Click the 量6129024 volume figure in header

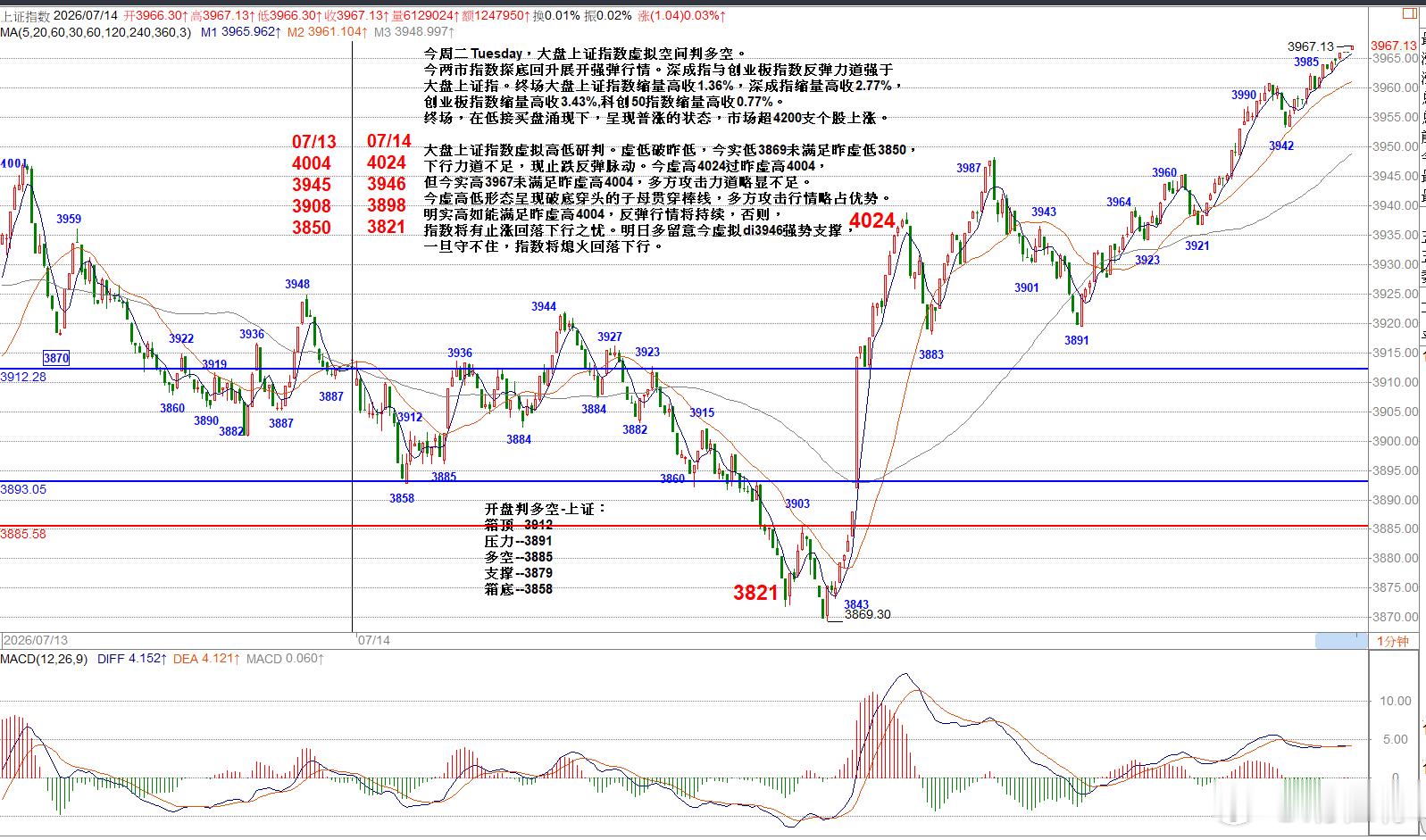tap(424, 16)
